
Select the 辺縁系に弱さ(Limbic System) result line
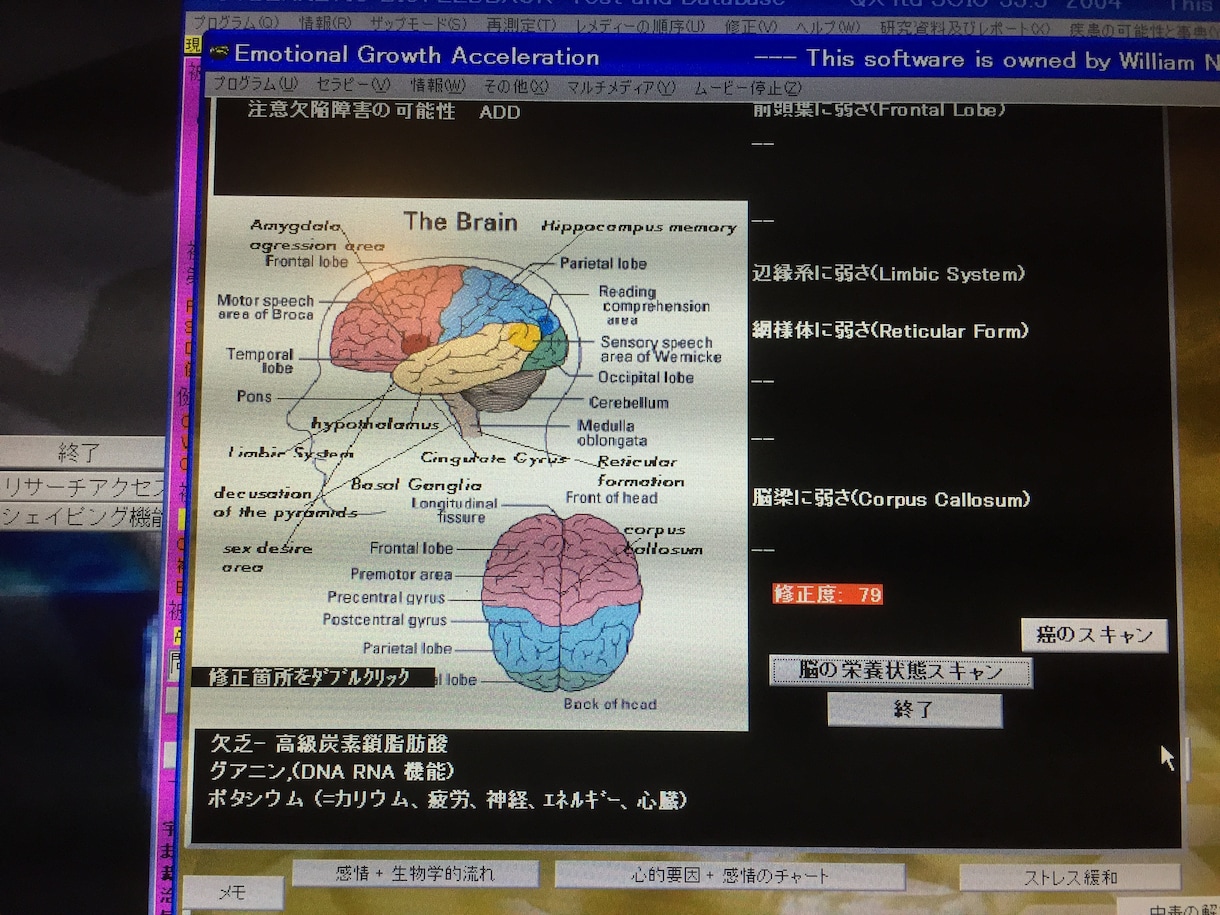tap(889, 274)
